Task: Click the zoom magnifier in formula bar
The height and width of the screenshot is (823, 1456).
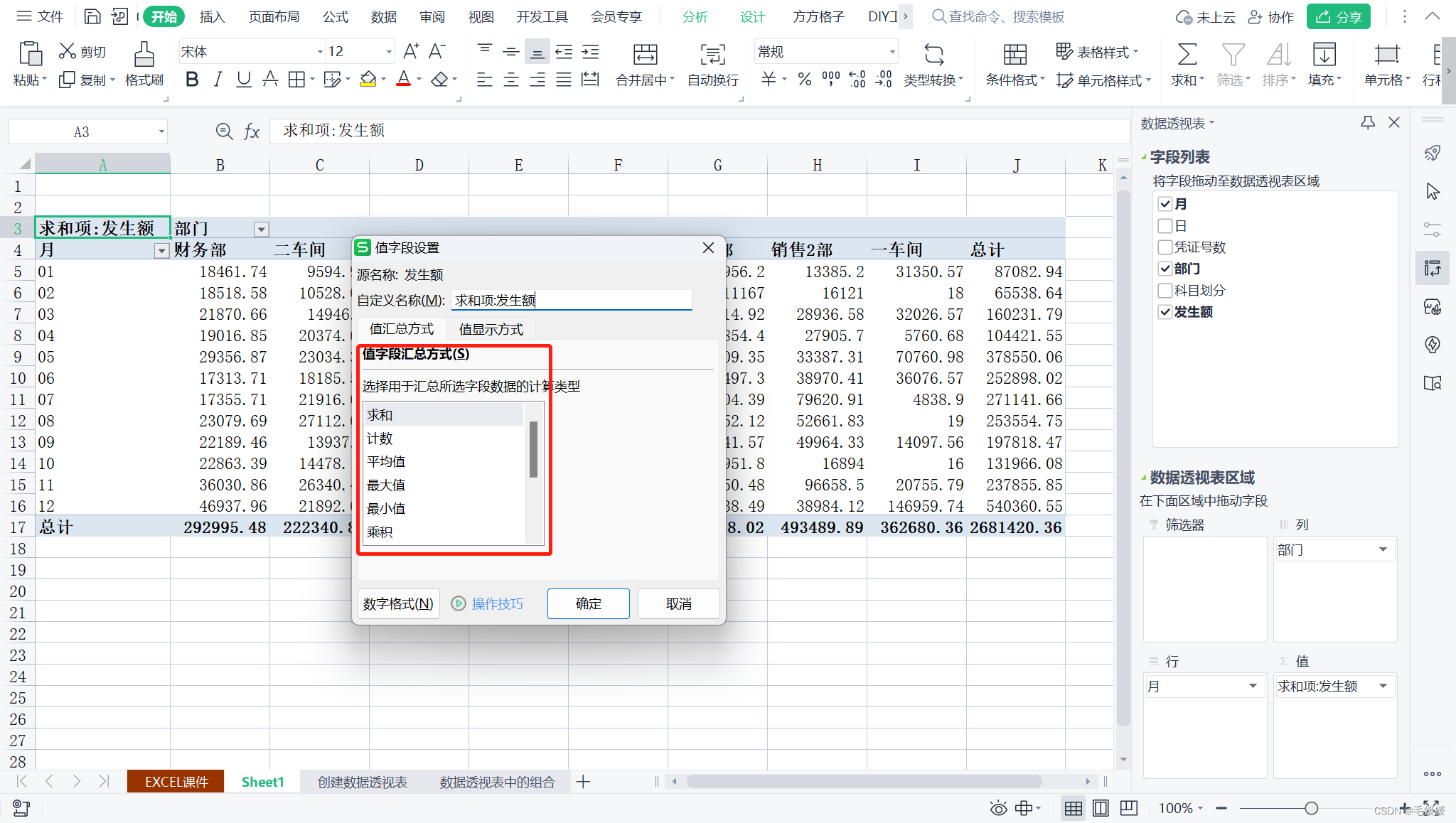Action: (224, 131)
